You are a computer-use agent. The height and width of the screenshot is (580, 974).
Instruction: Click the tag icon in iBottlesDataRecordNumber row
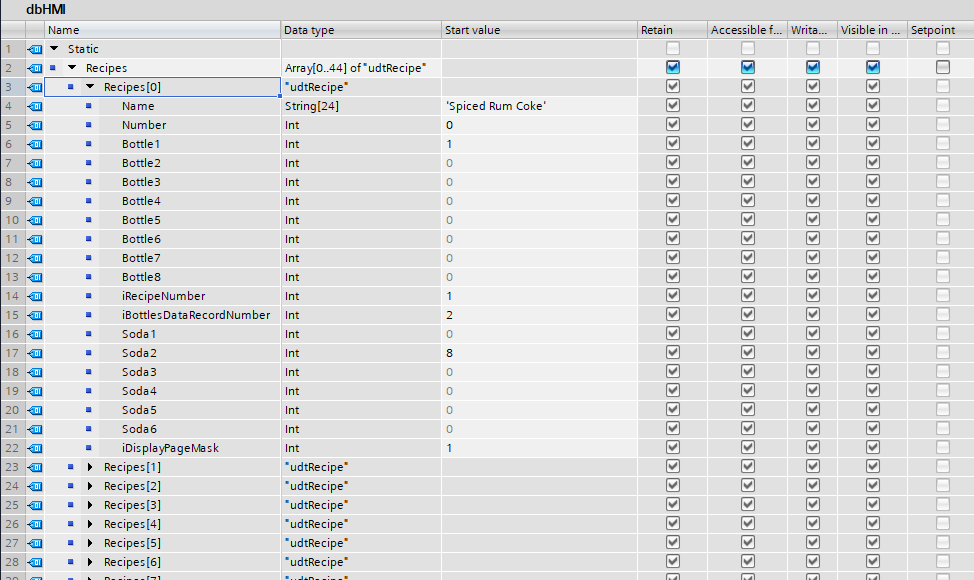[35, 315]
